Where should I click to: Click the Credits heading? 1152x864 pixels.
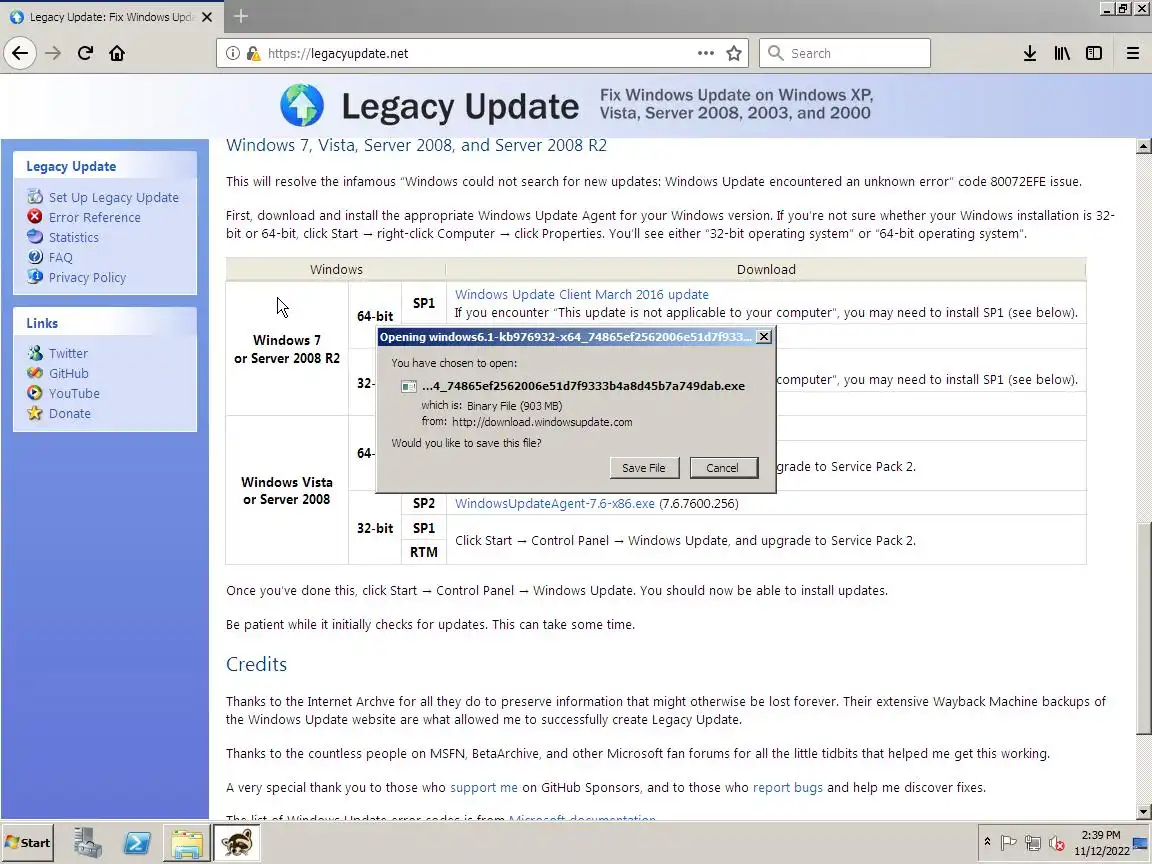256,663
